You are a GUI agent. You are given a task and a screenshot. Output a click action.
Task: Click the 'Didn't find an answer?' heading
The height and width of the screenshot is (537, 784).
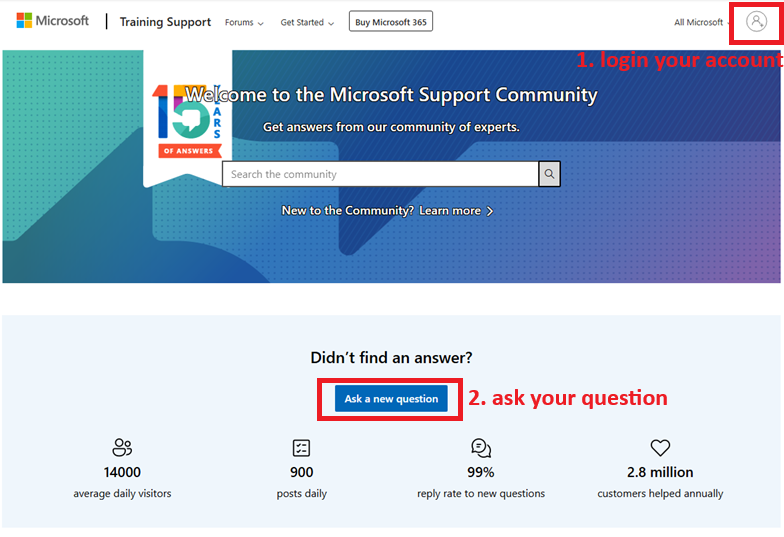[x=391, y=358]
